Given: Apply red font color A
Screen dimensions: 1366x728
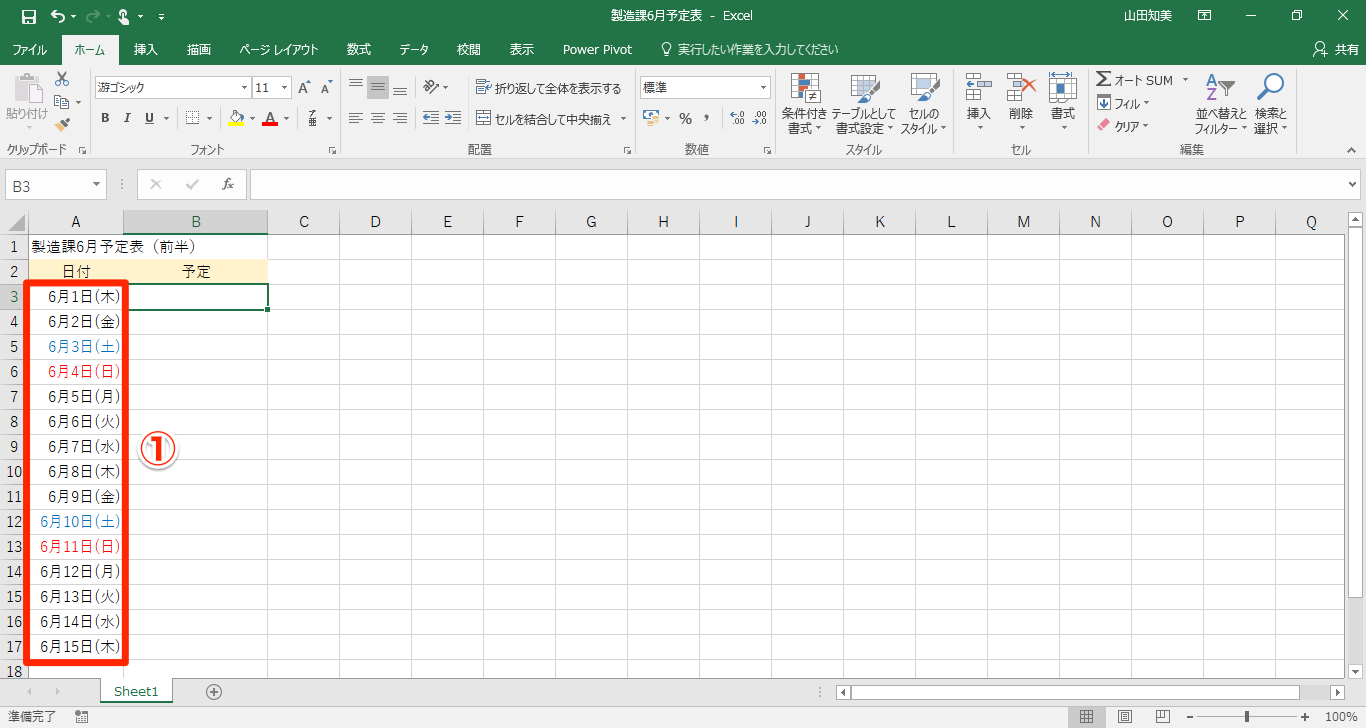Looking at the screenshot, I should [x=270, y=118].
